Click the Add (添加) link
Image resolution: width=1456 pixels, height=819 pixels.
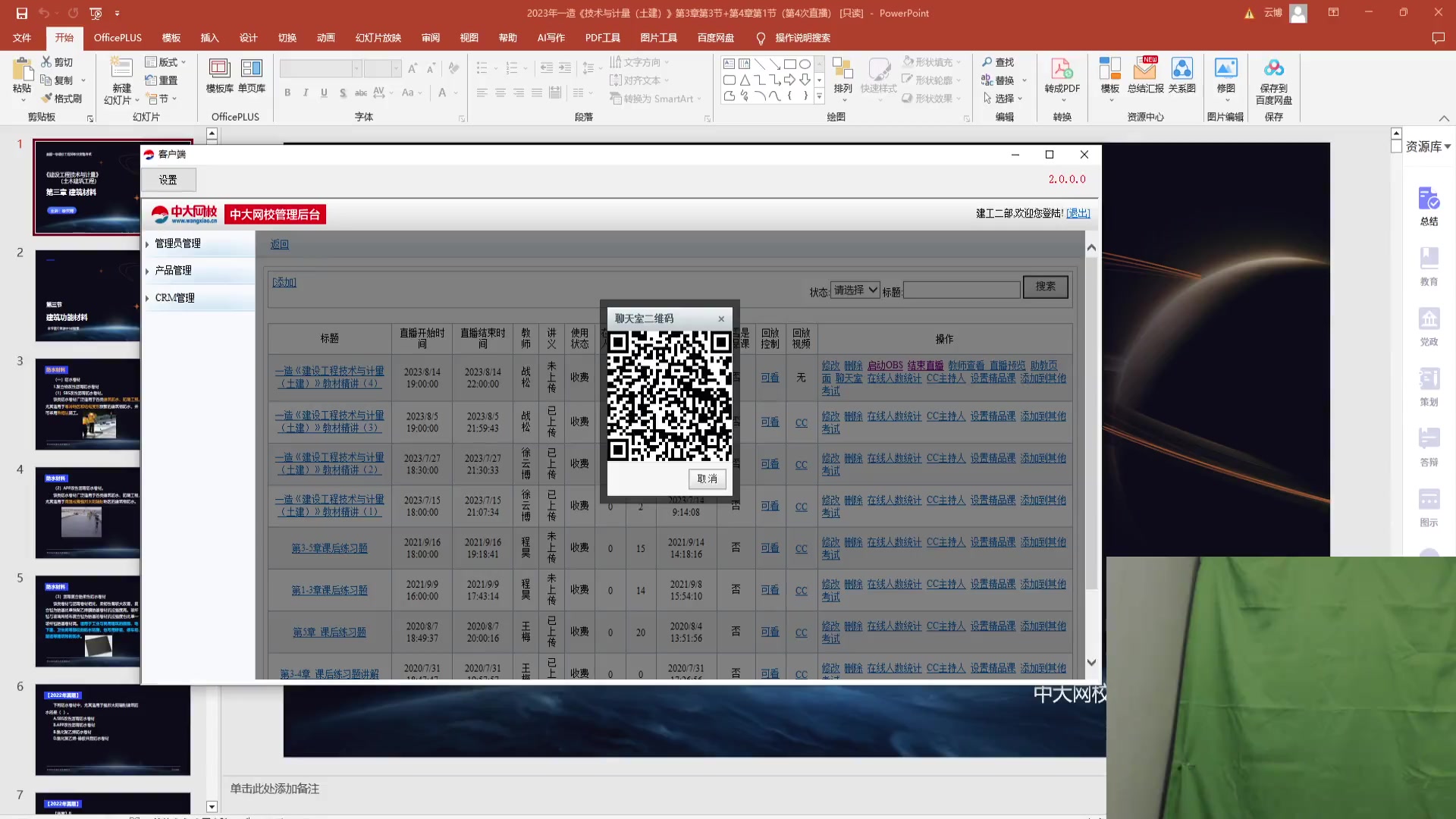284,283
